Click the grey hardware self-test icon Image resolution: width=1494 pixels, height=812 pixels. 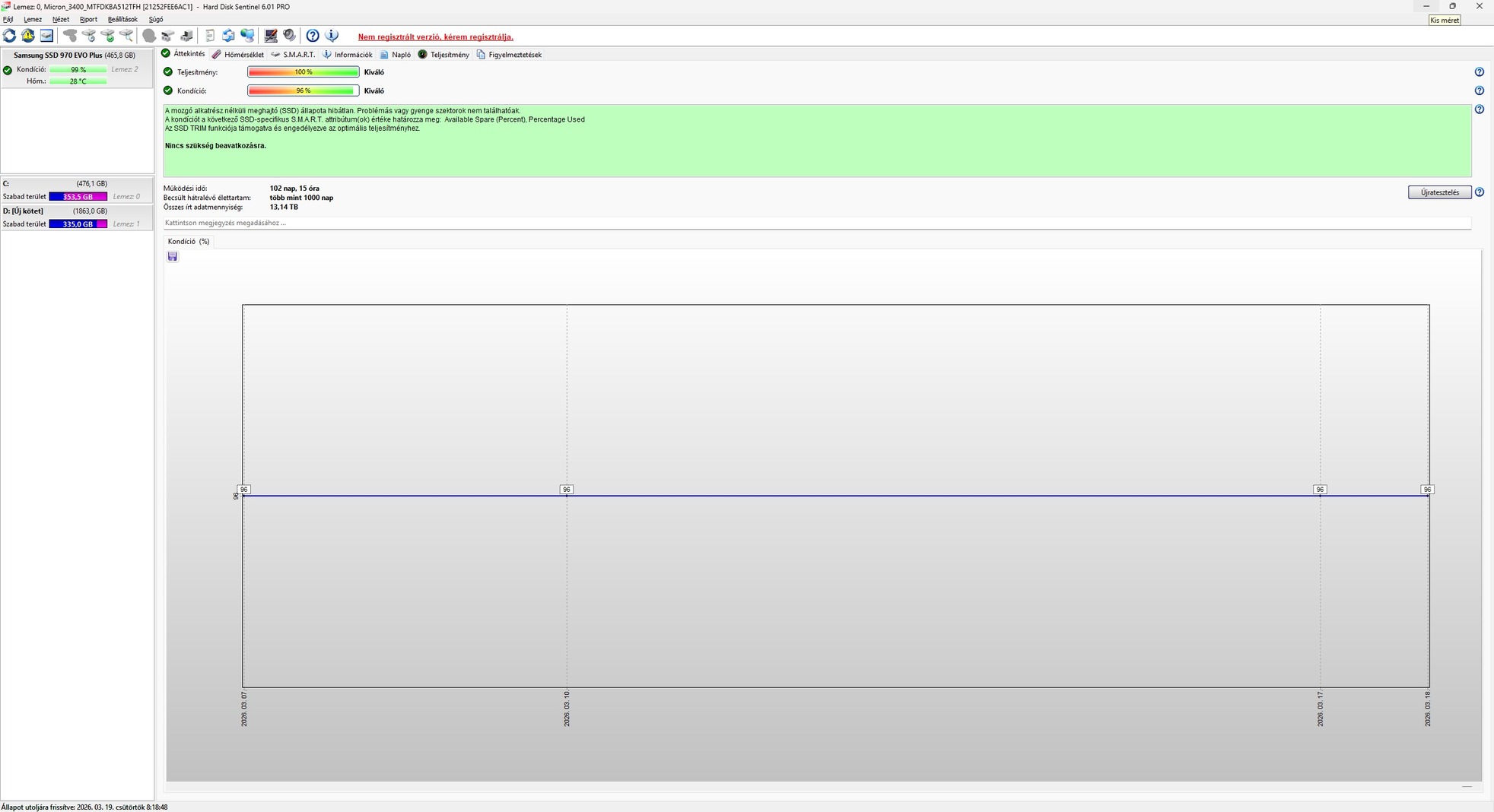click(x=70, y=36)
